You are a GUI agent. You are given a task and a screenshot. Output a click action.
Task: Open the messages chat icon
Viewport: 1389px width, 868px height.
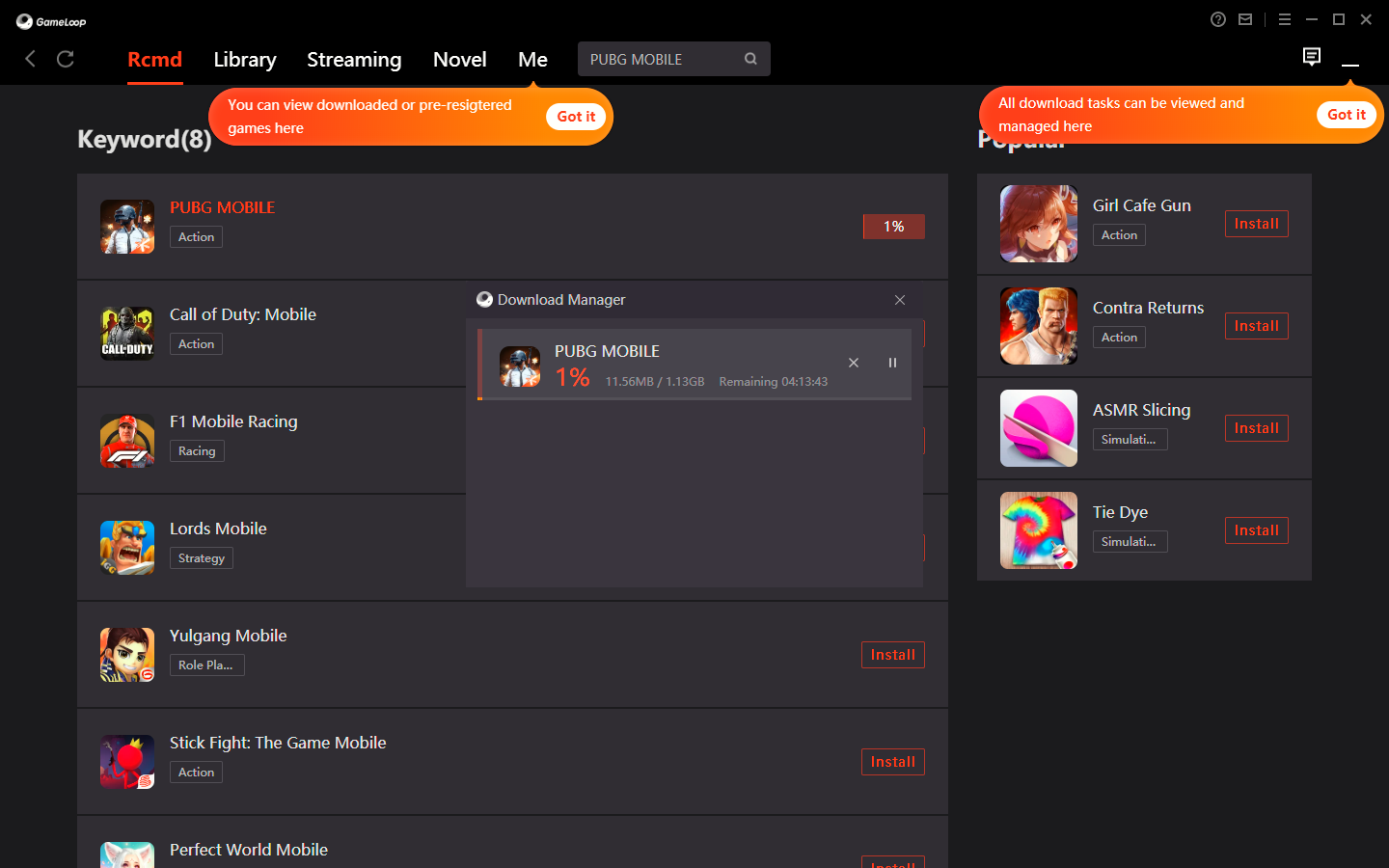tap(1312, 57)
